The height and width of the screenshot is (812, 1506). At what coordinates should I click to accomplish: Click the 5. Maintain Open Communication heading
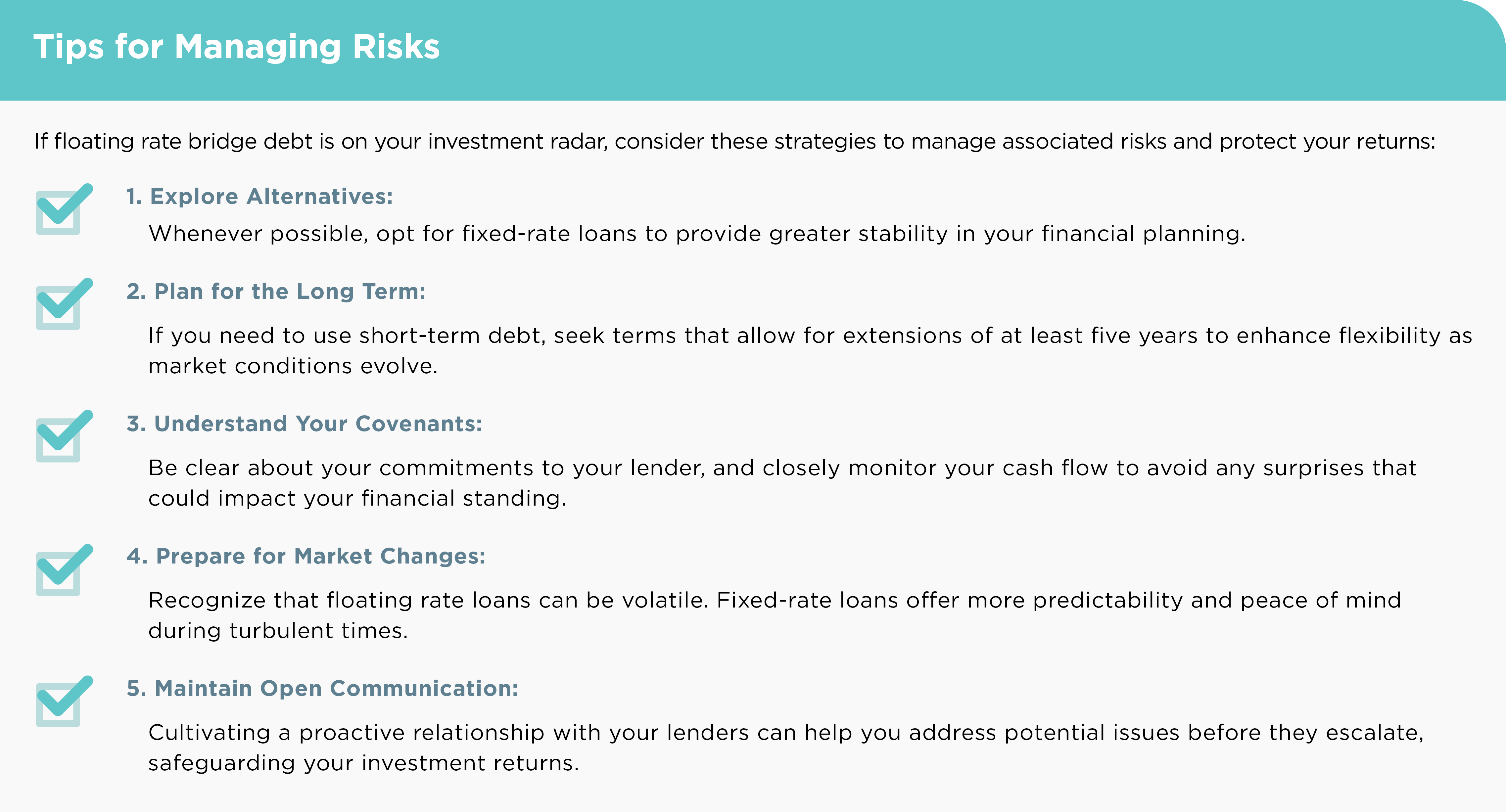322,688
